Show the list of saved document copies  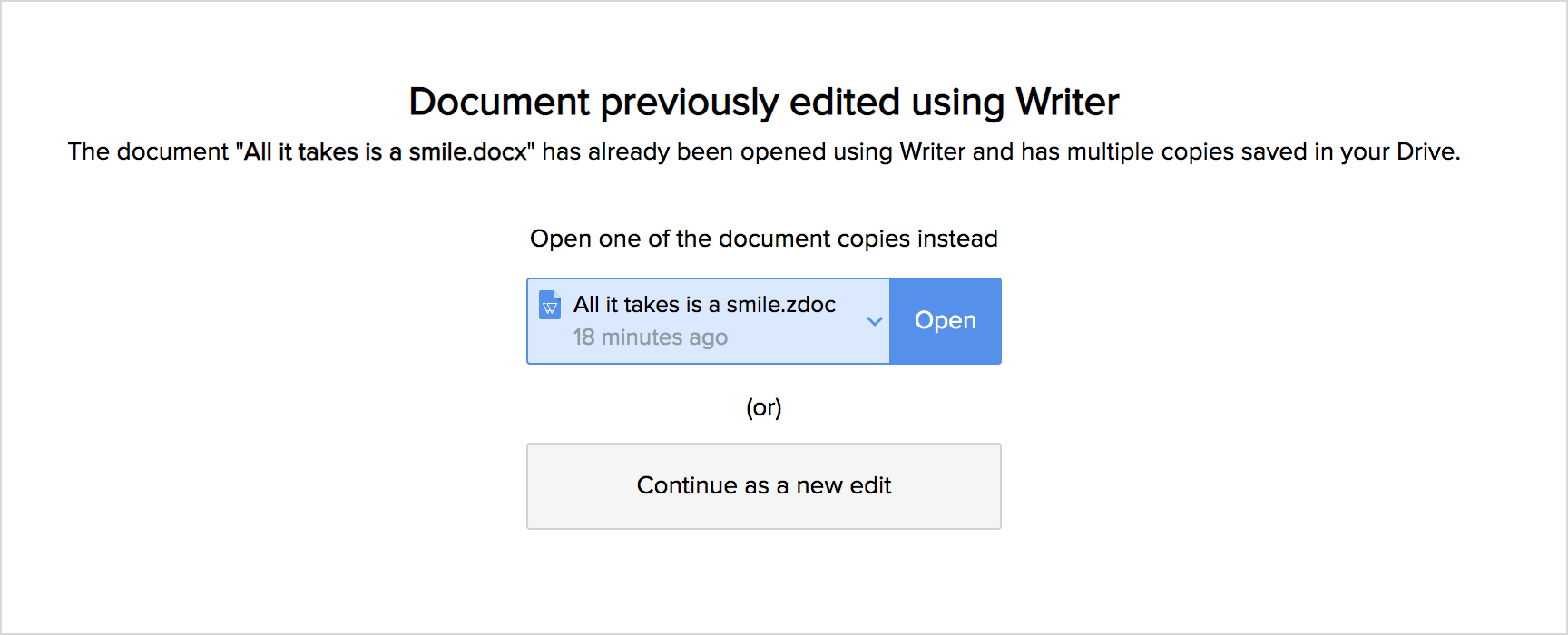[875, 321]
